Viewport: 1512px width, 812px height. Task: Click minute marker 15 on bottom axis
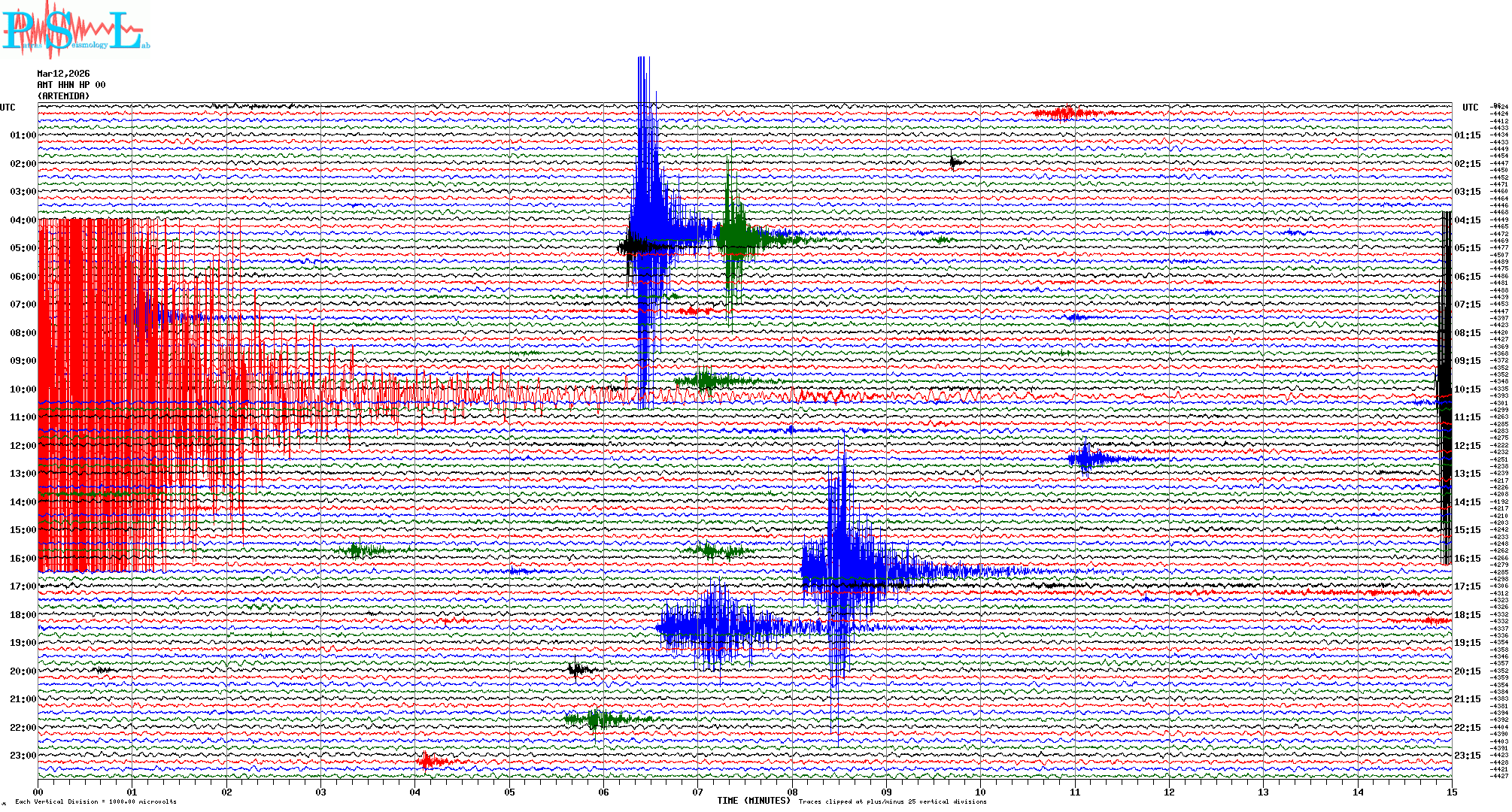pos(1451,792)
